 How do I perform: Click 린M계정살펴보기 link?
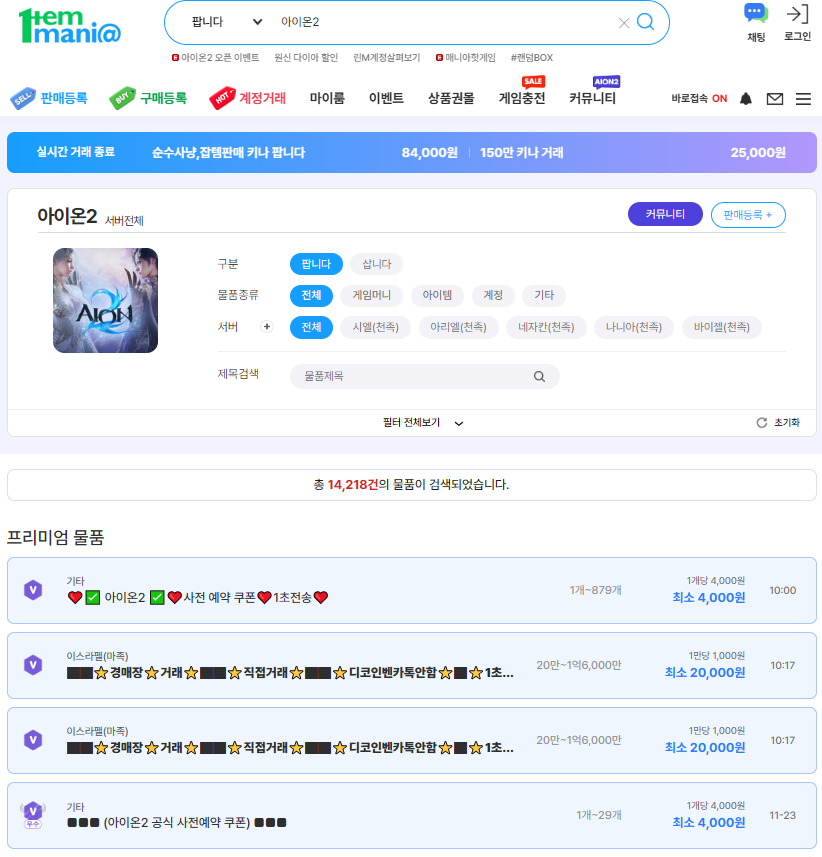386,57
